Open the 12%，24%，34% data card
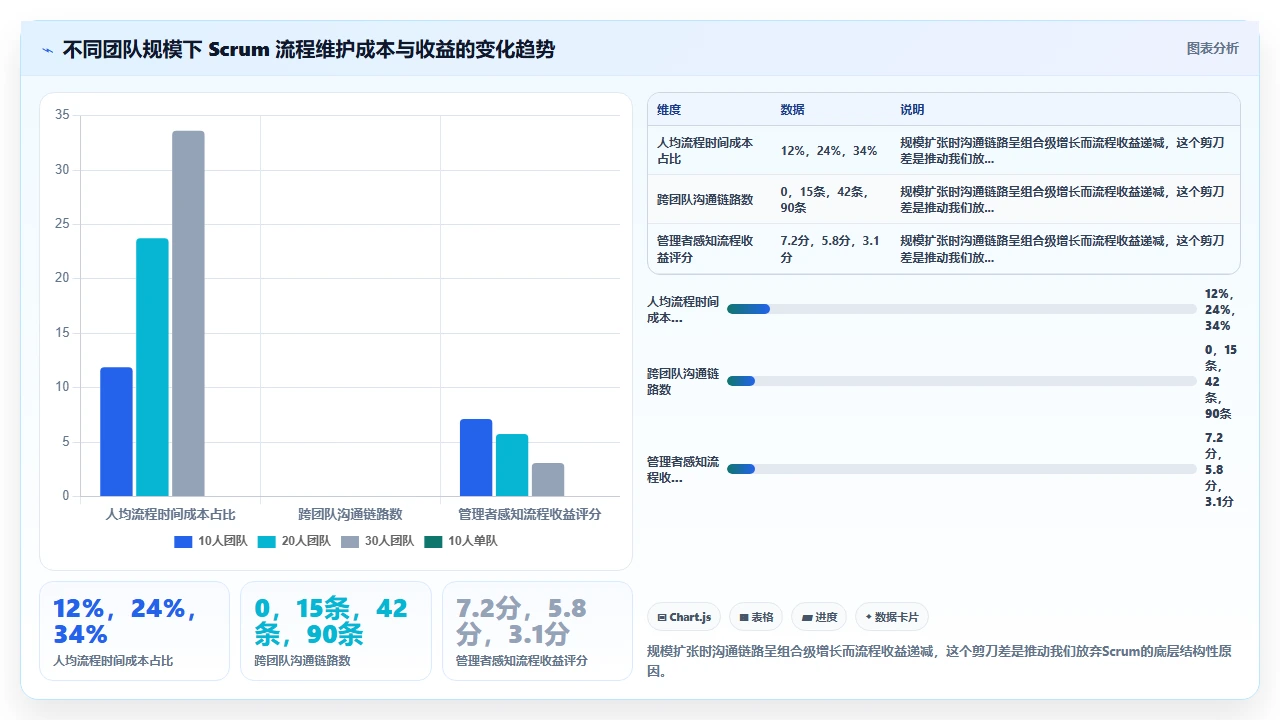Image resolution: width=1280 pixels, height=720 pixels. [x=134, y=631]
